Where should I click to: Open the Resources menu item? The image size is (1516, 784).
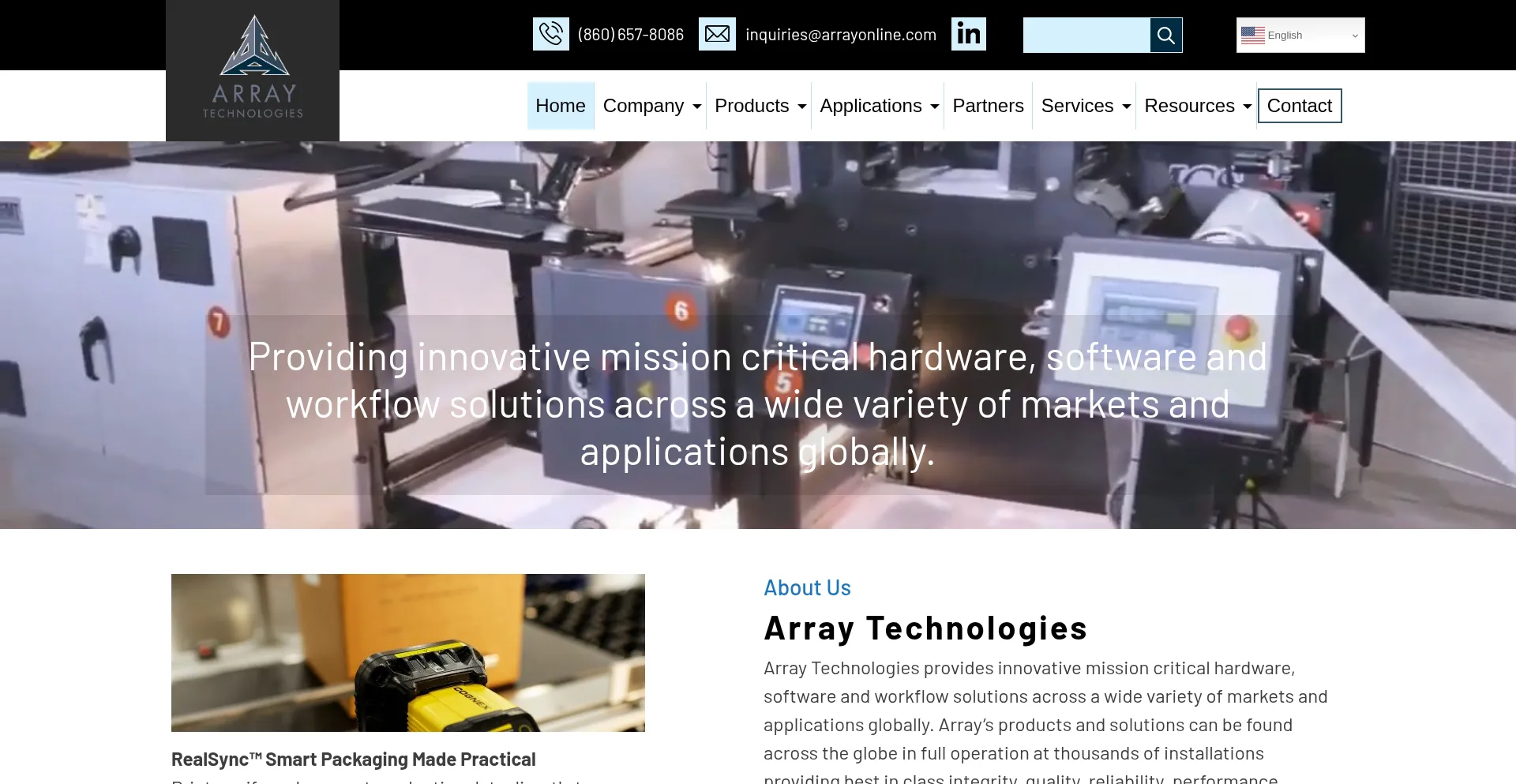[x=1189, y=106]
